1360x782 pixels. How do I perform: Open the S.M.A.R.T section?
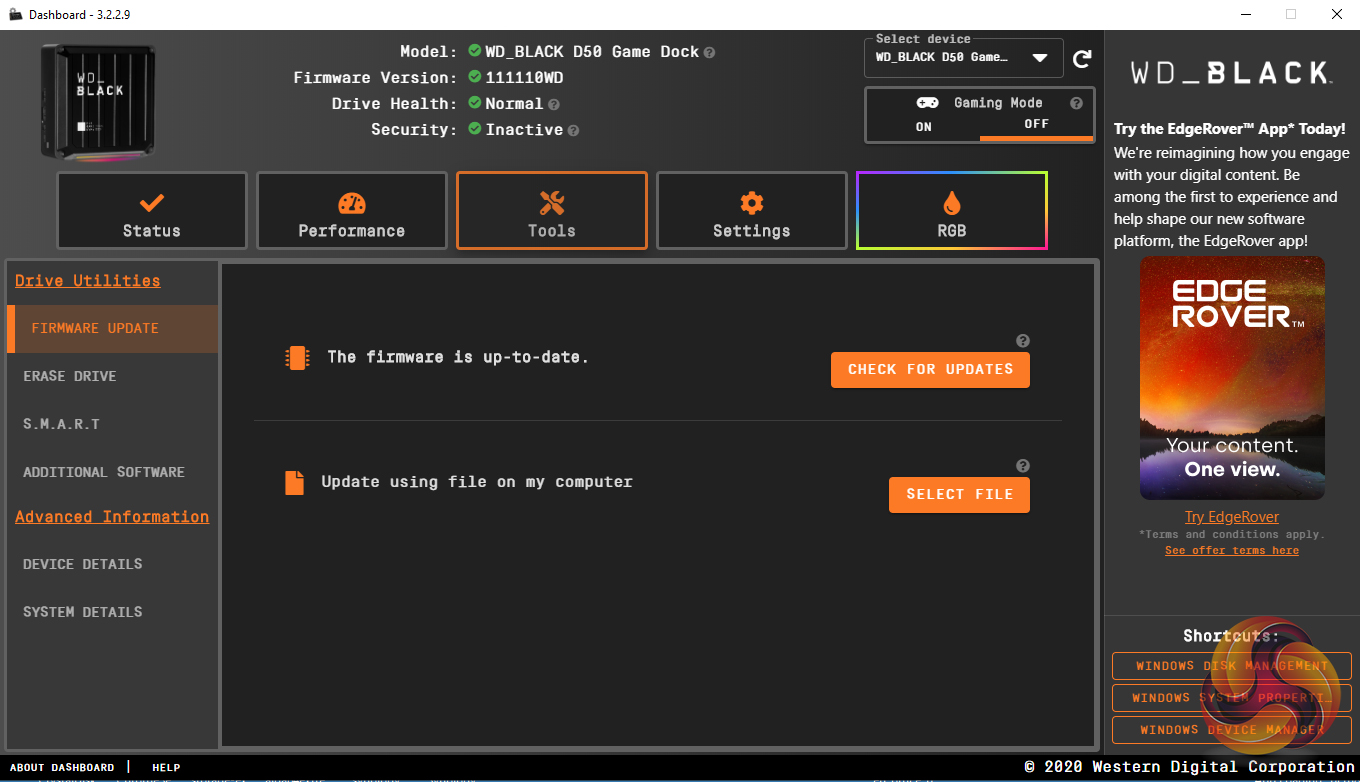112,425
